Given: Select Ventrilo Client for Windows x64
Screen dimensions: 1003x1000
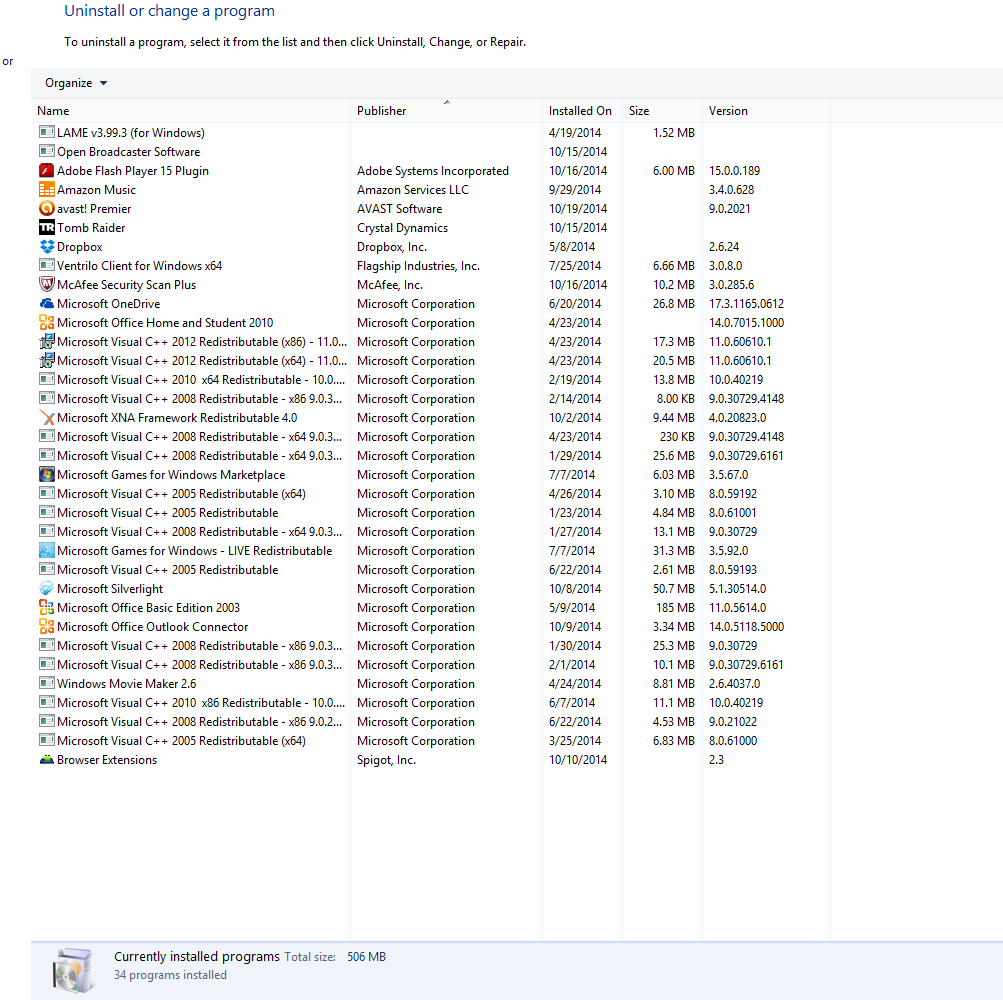Looking at the screenshot, I should 139,266.
